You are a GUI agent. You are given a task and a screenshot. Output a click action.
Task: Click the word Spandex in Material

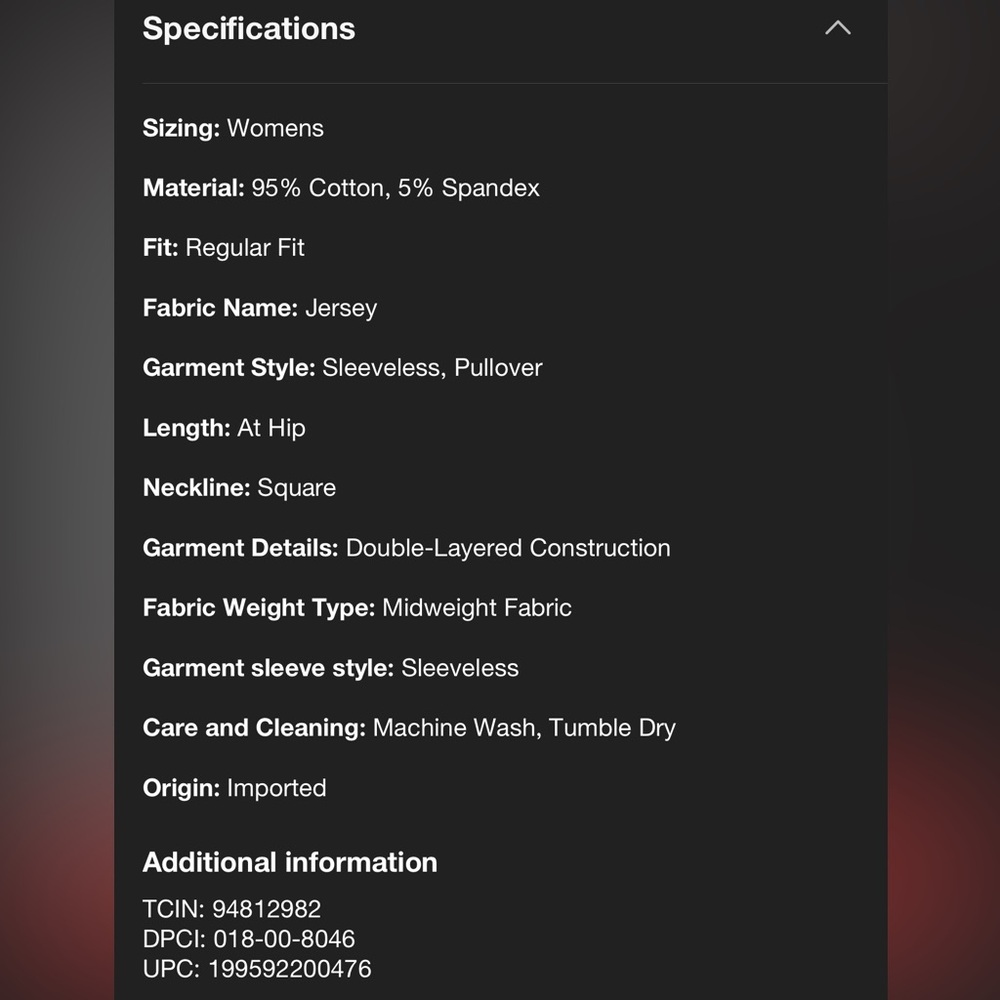(490, 188)
